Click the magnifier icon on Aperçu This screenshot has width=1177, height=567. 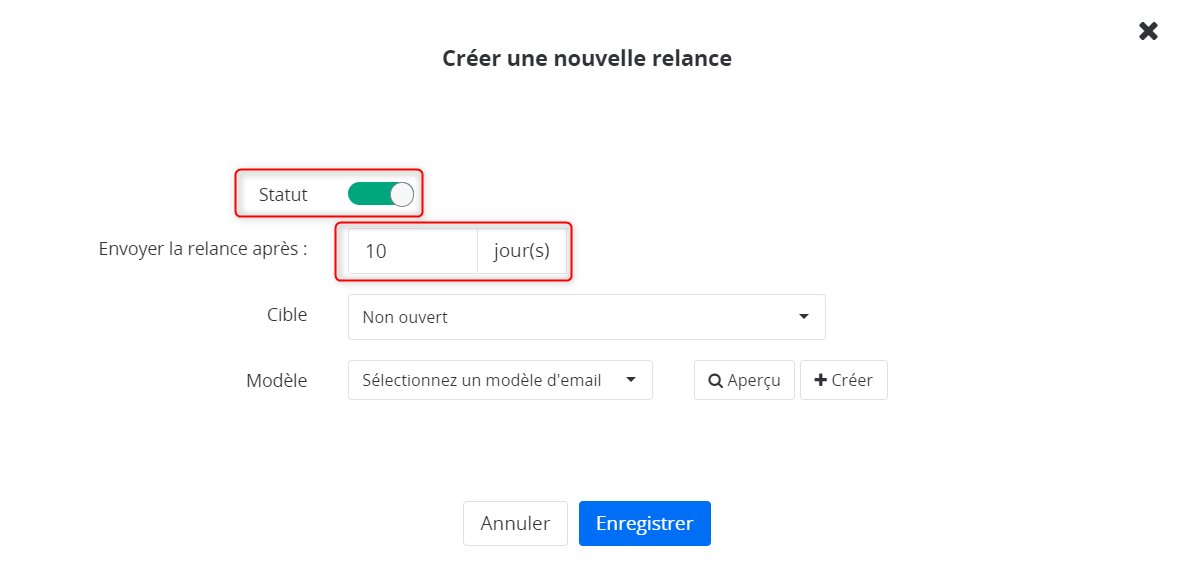coord(716,381)
